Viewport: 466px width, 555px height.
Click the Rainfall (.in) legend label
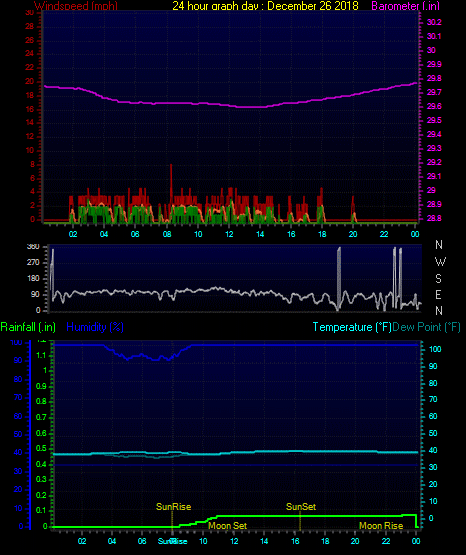pyautogui.click(x=28, y=327)
